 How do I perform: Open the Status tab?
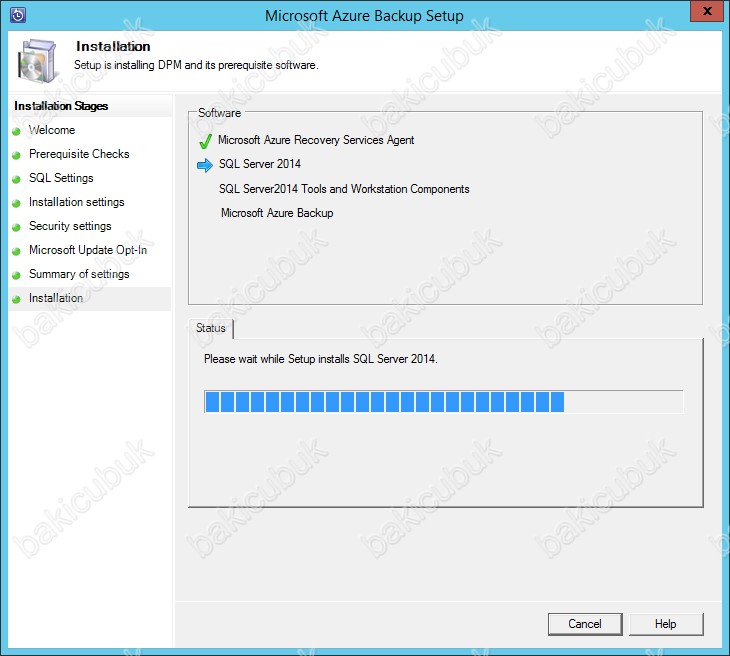pyautogui.click(x=211, y=328)
